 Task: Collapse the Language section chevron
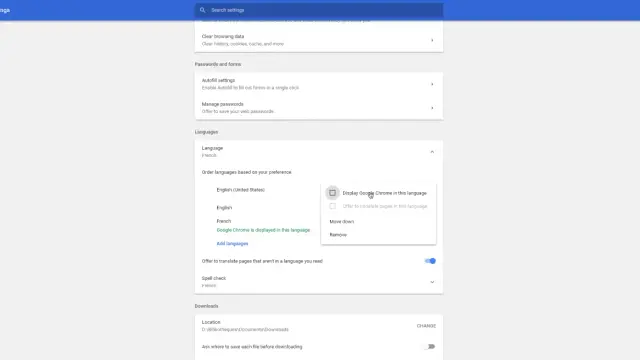click(432, 152)
